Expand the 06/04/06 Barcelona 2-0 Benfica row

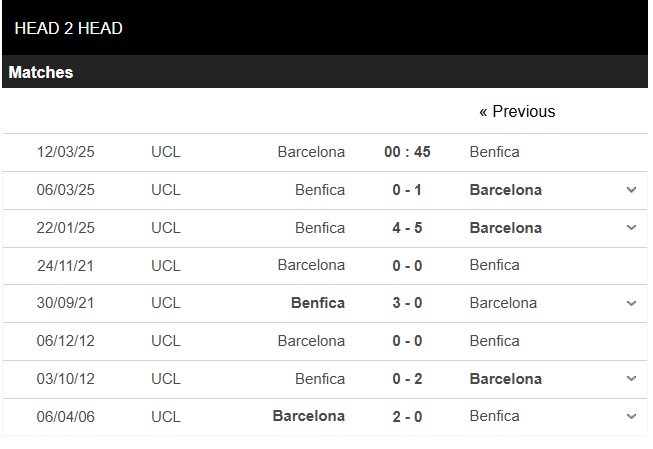pos(631,417)
